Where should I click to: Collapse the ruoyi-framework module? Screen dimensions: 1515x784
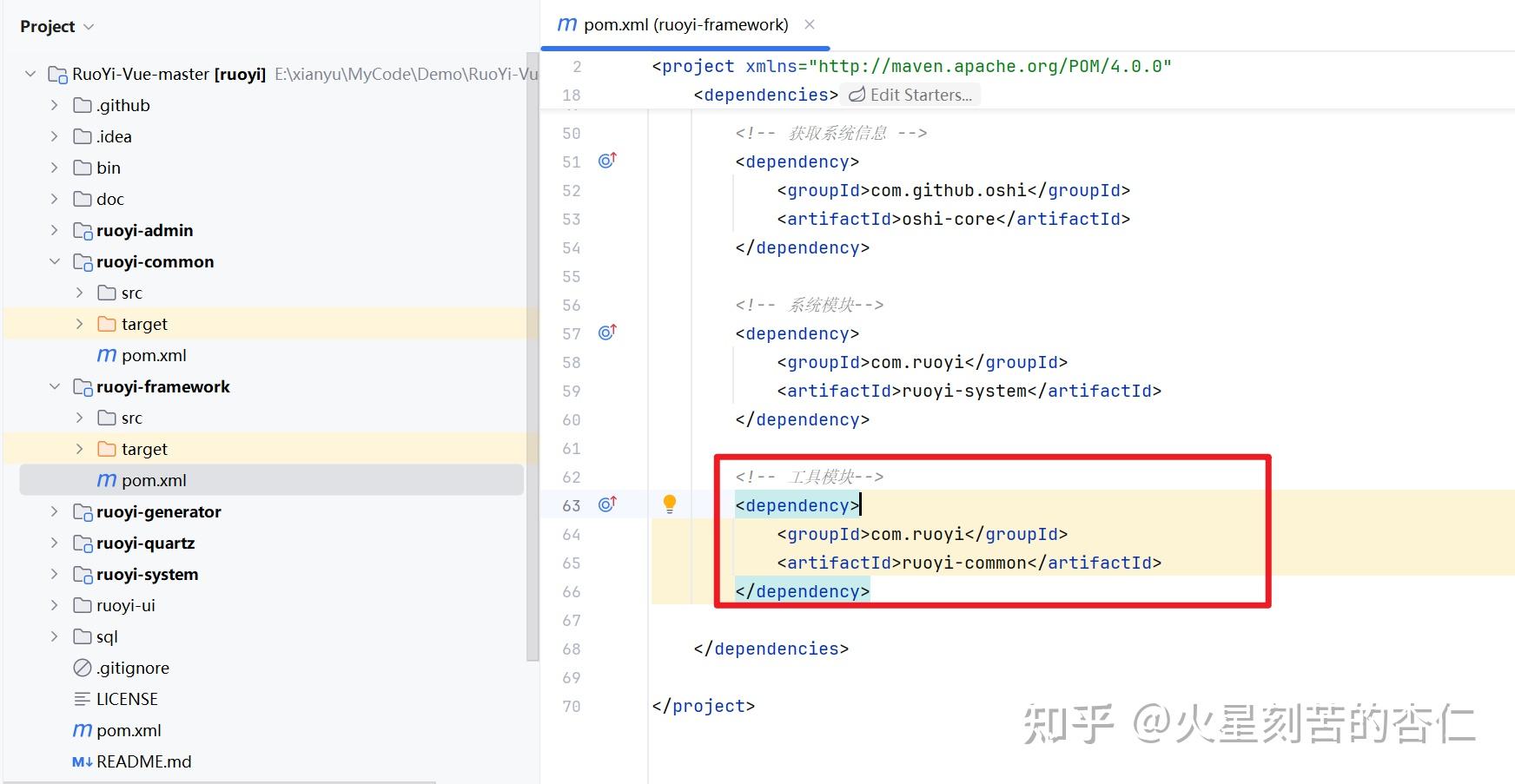pos(55,386)
